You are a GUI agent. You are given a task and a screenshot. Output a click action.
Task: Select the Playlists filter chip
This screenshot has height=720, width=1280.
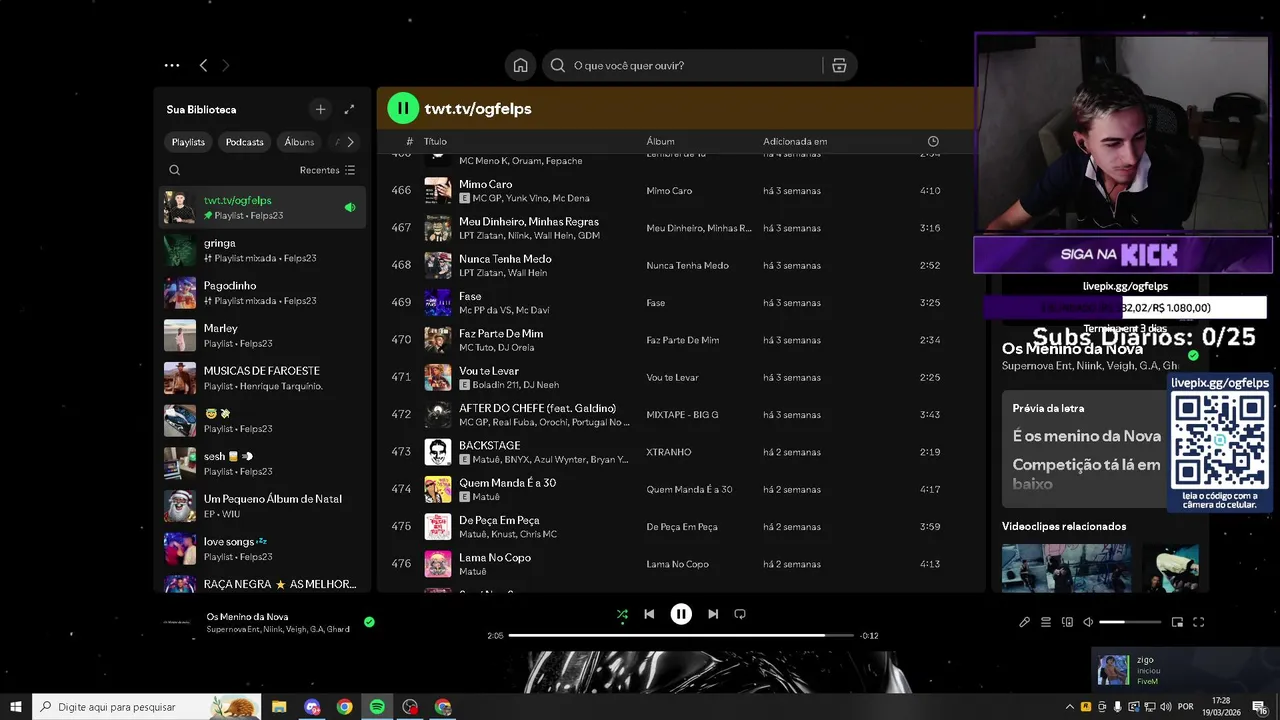tap(188, 142)
